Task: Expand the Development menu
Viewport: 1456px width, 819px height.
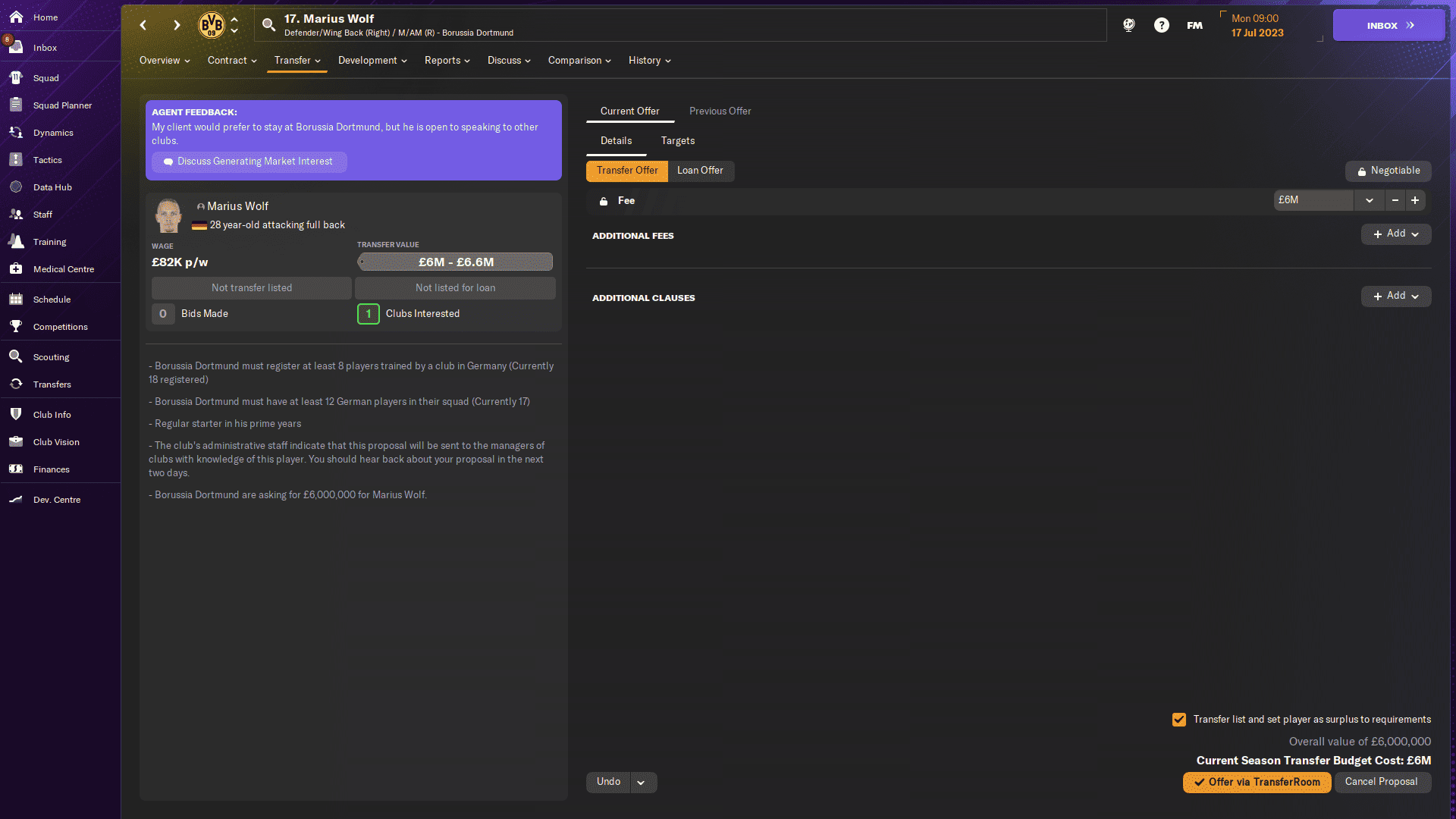Action: 372,61
